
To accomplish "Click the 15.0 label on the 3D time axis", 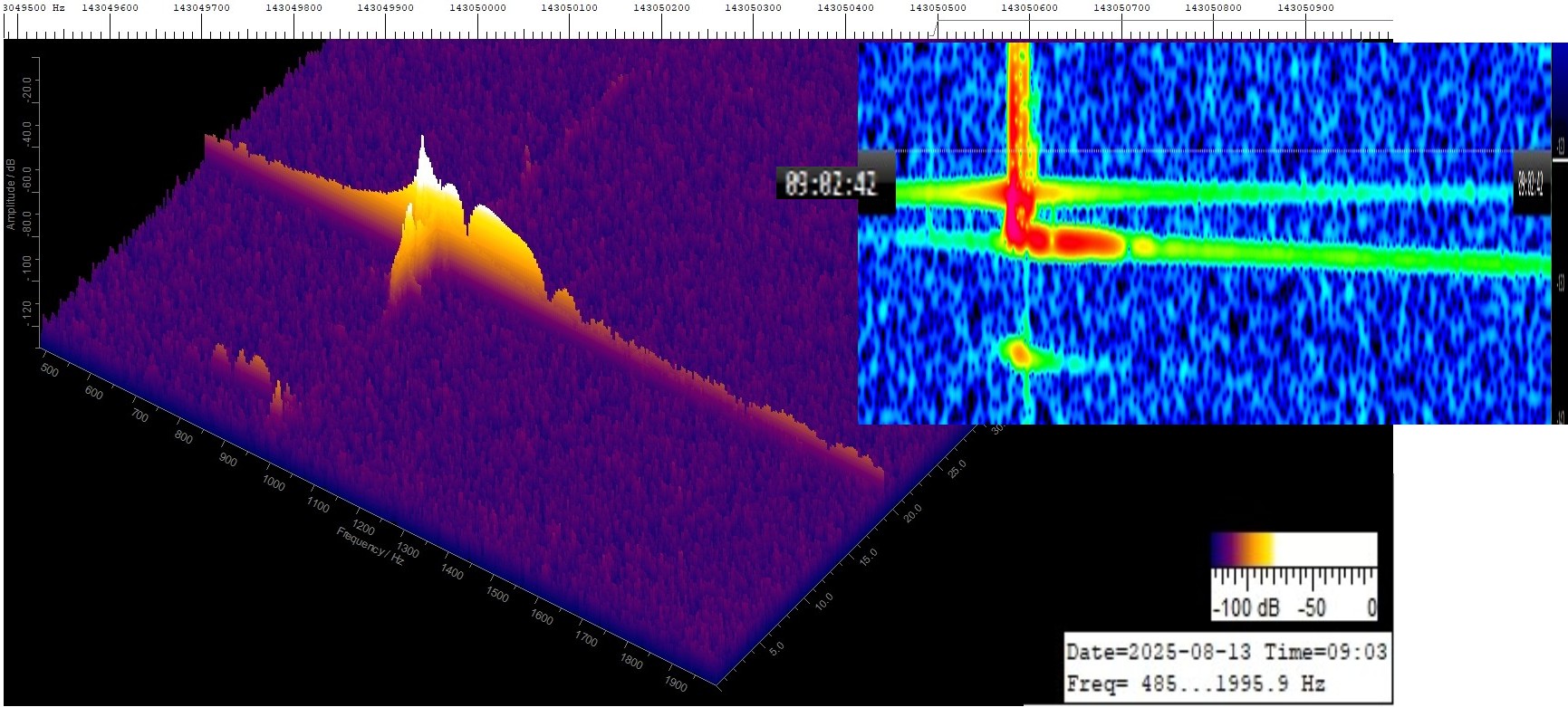I will [x=869, y=556].
